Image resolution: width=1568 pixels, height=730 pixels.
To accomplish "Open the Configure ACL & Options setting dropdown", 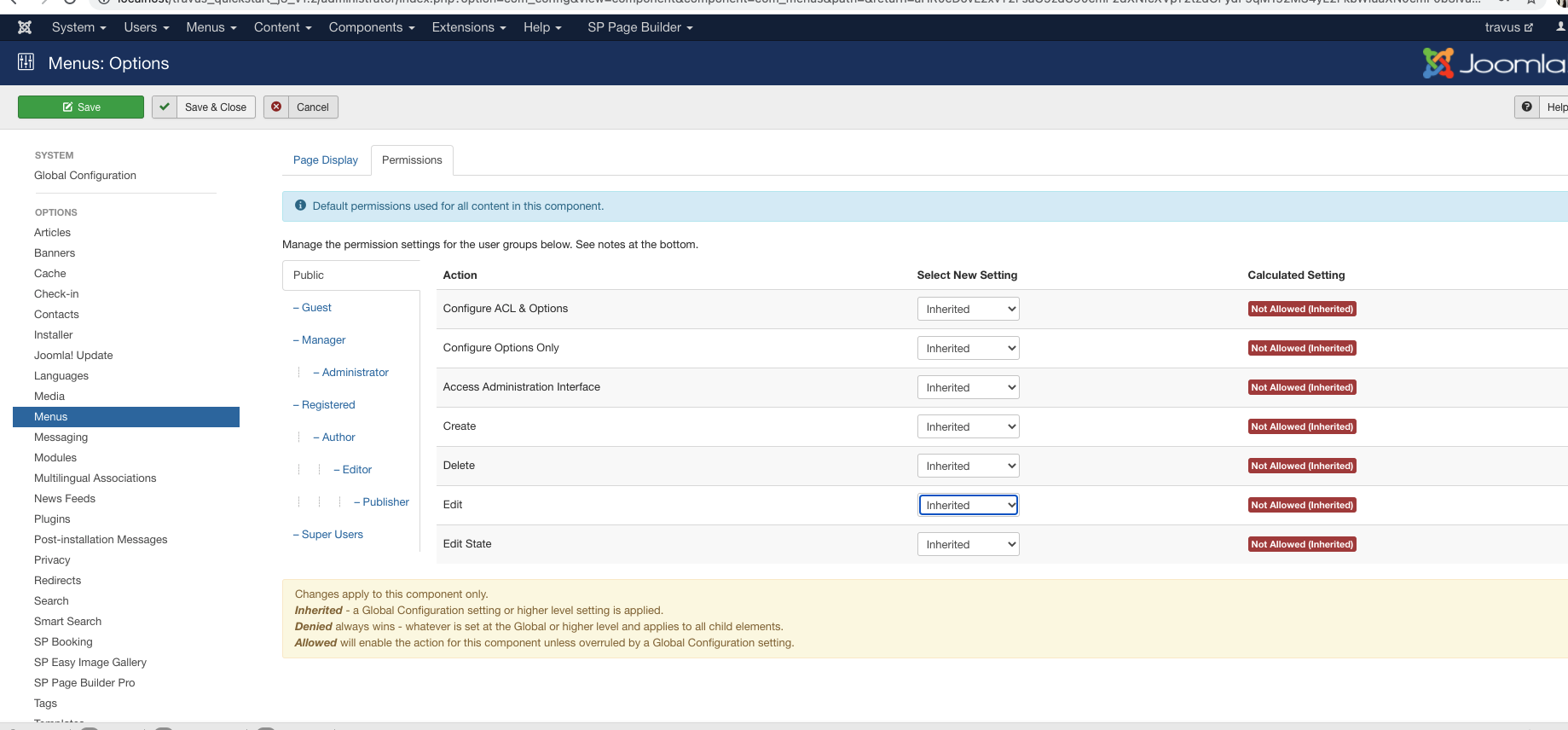I will (968, 310).
